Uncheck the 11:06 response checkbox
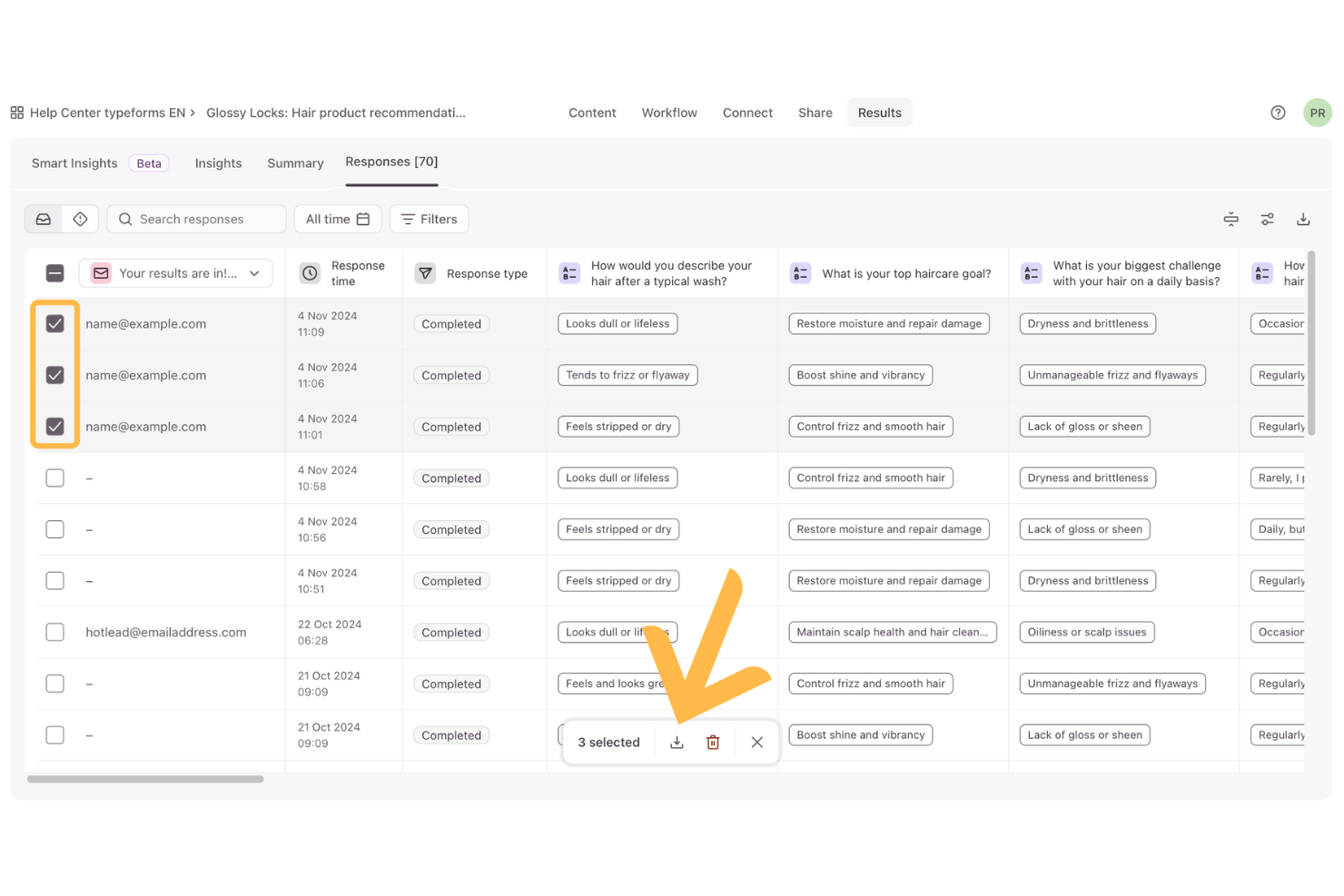Image resolution: width=1344 pixels, height=896 pixels. pos(55,375)
